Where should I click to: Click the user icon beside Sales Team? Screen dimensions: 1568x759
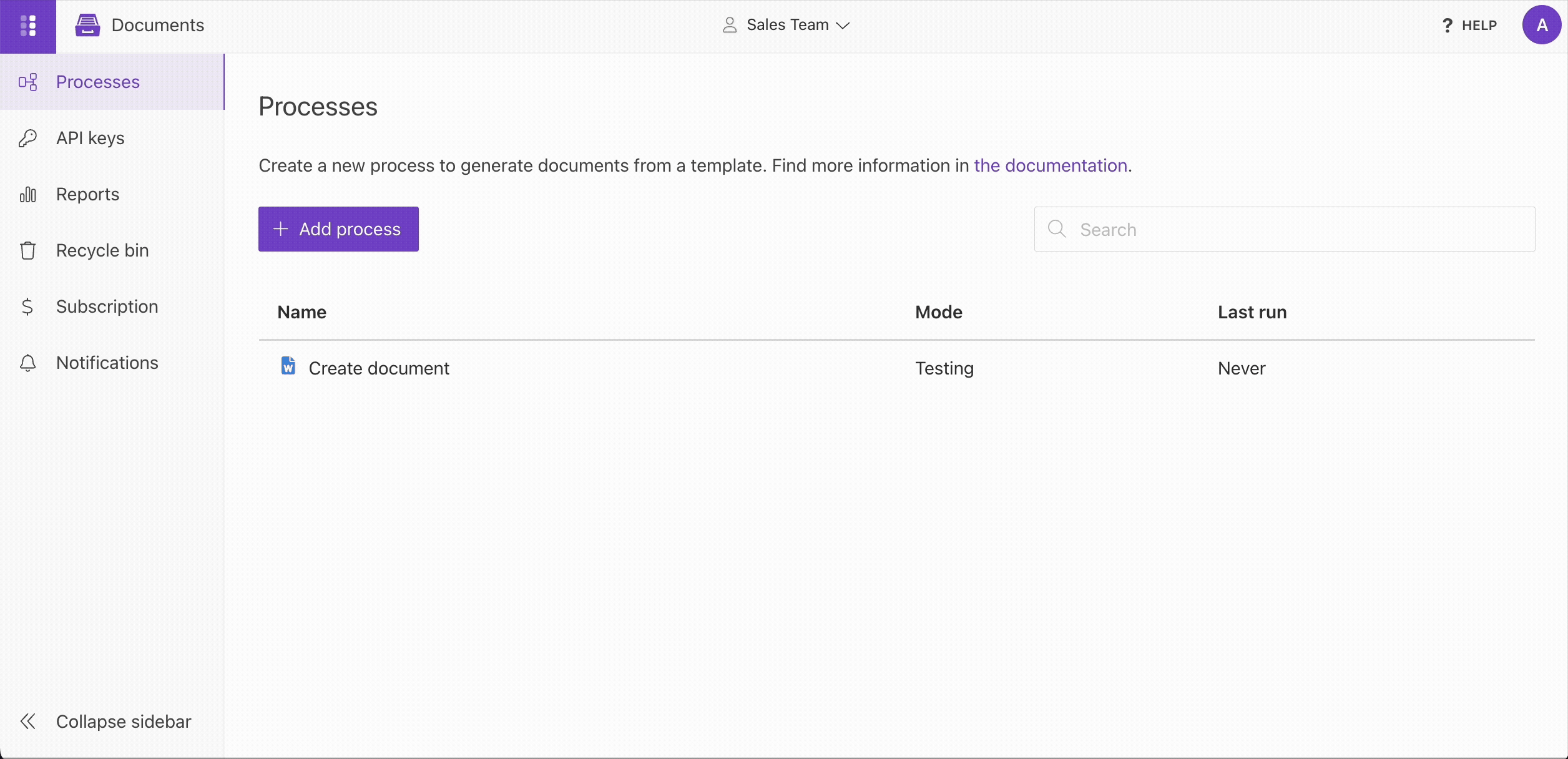pyautogui.click(x=729, y=25)
